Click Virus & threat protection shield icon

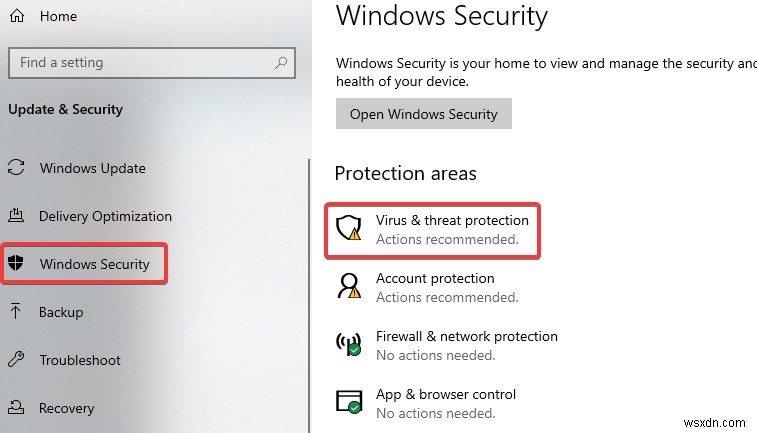click(x=348, y=229)
